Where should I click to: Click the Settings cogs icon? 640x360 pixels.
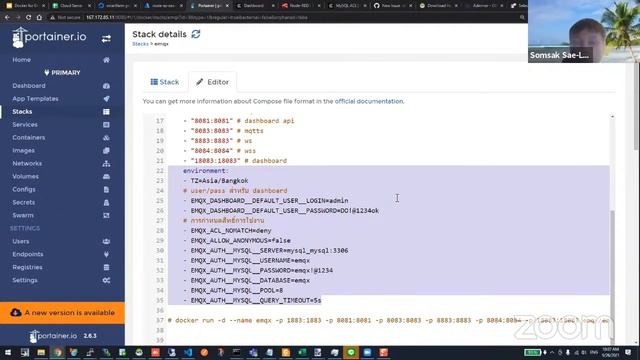tap(106, 280)
